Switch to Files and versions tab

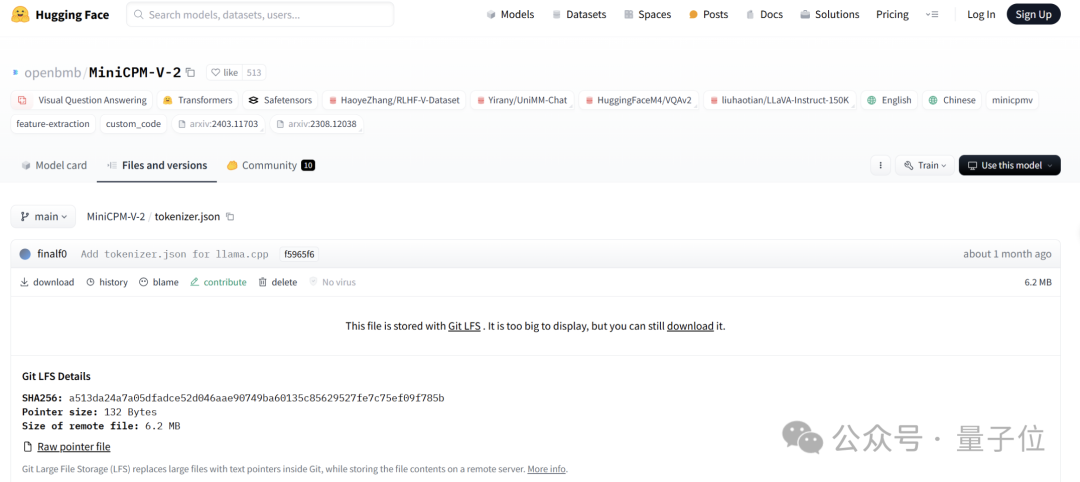(157, 165)
